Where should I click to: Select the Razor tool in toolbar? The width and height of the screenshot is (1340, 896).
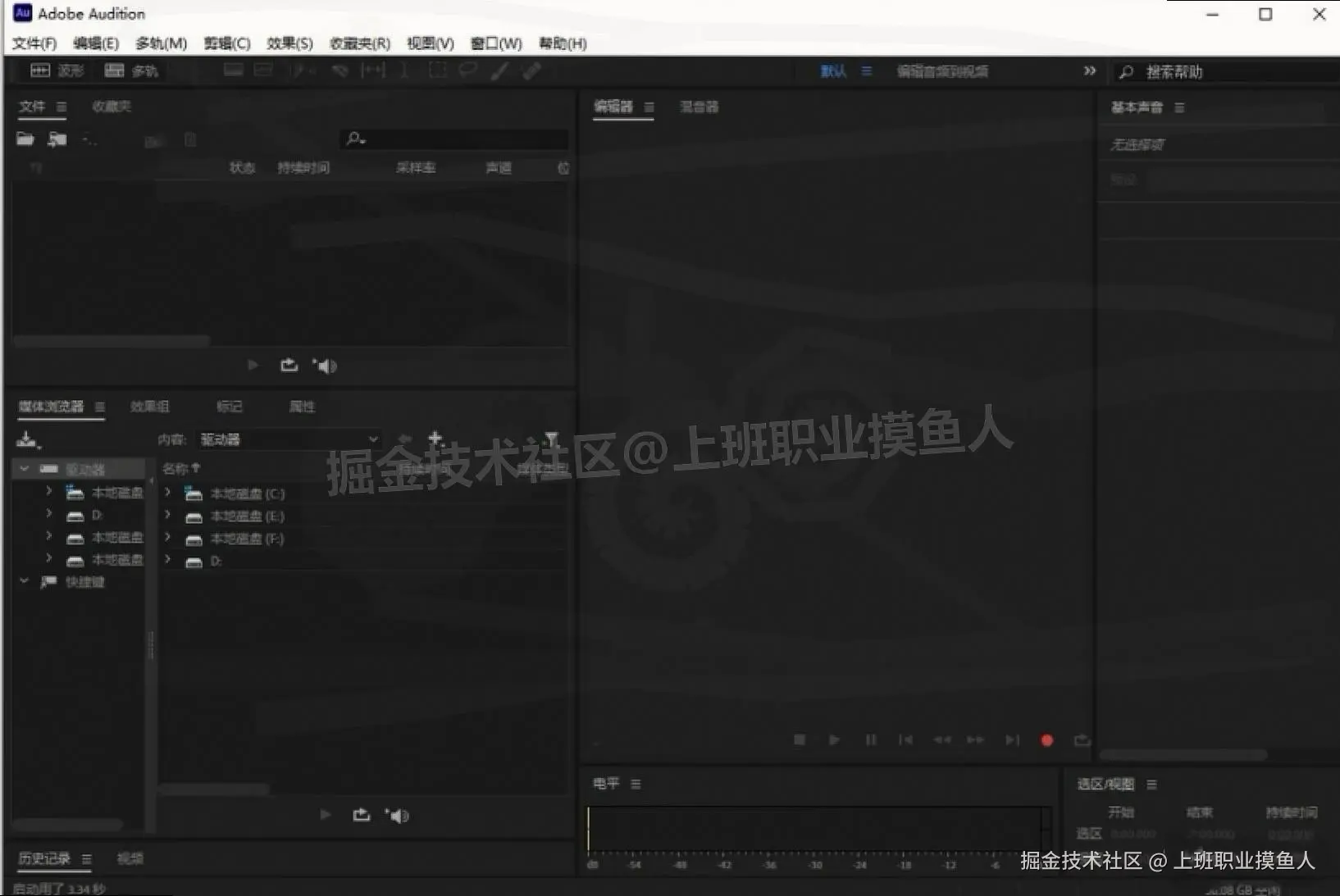coord(340,70)
